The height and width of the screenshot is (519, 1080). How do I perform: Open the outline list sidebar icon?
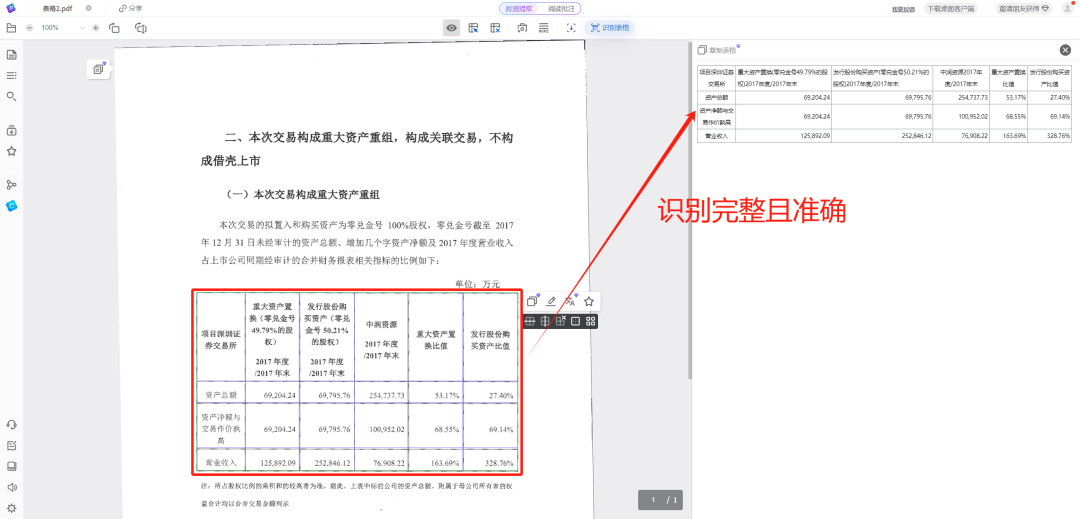[x=11, y=76]
